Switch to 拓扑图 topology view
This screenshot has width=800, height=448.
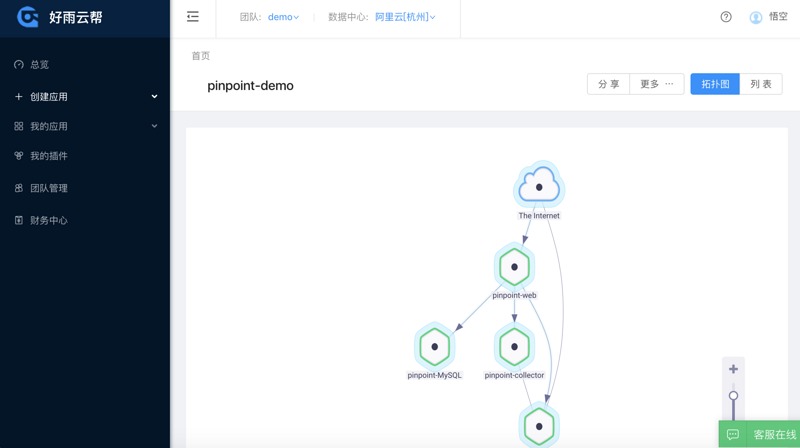tap(715, 84)
